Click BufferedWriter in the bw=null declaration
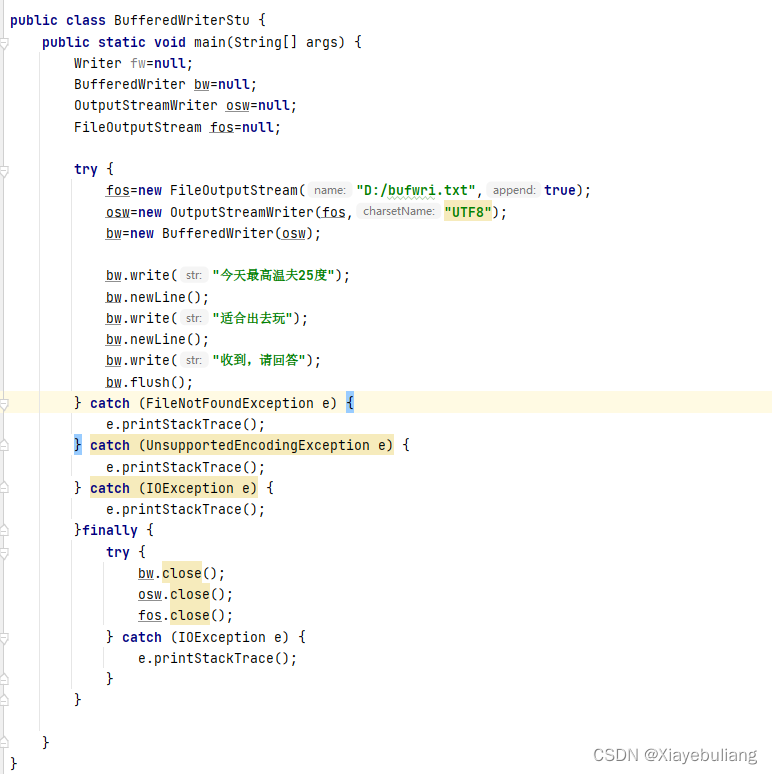772x774 pixels. coord(130,84)
